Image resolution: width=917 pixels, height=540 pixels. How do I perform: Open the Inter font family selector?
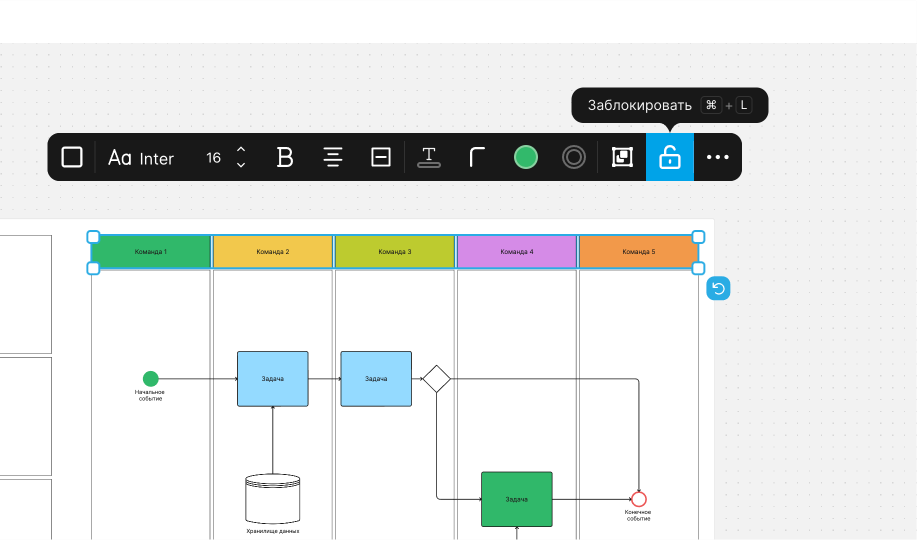pyautogui.click(x=141, y=158)
